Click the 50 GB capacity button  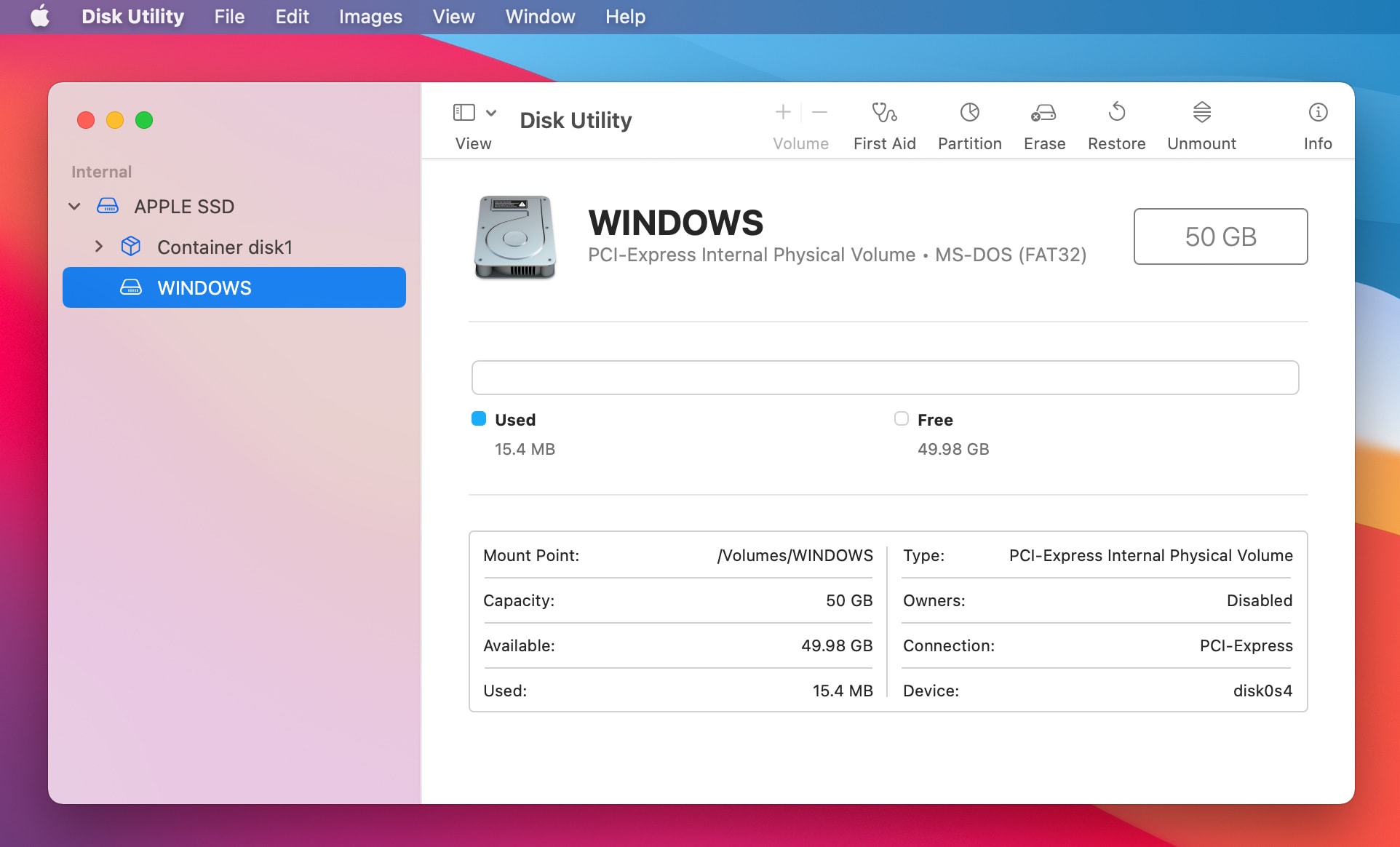[x=1220, y=236]
